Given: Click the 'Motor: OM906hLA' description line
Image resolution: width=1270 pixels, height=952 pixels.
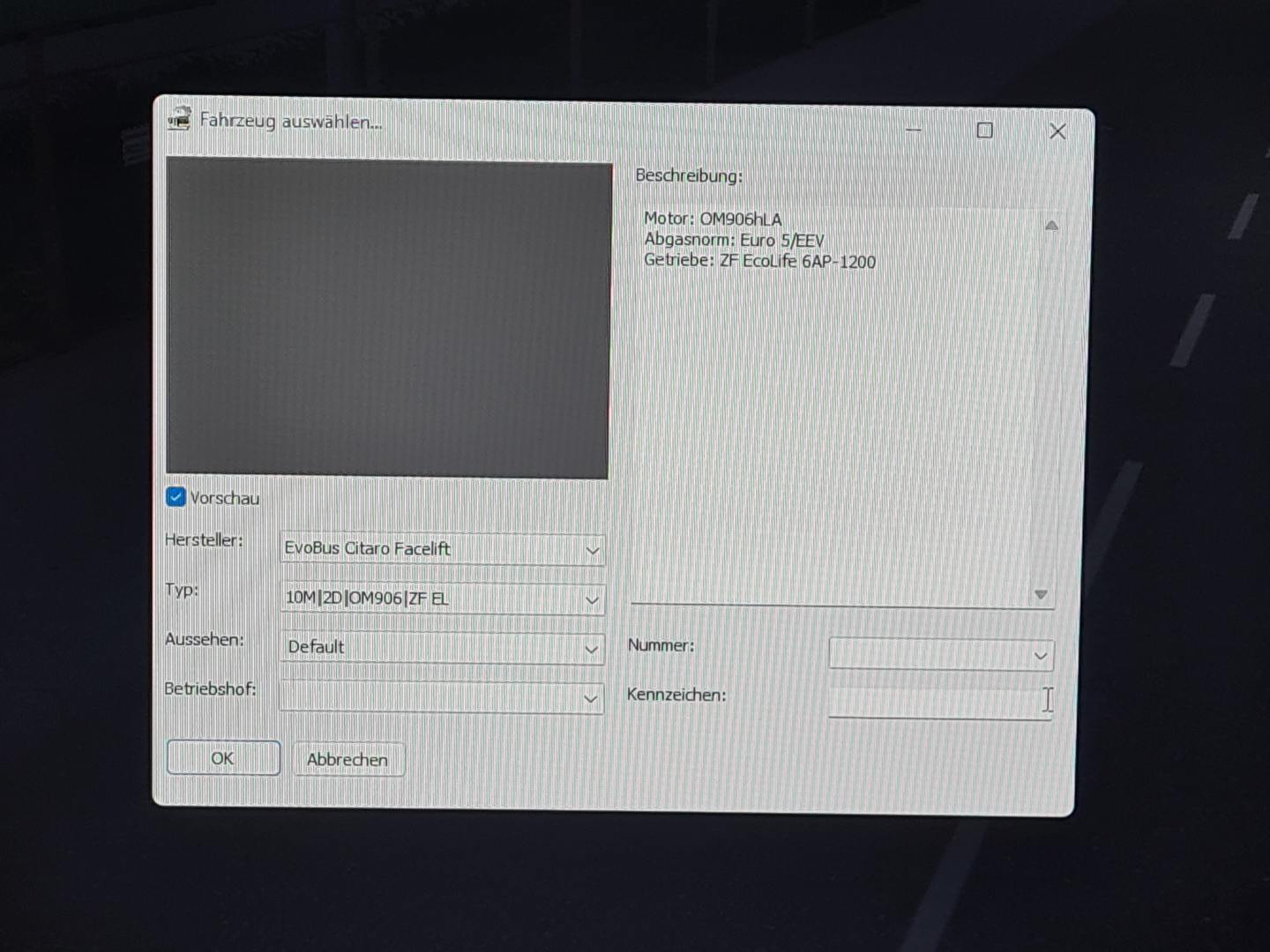Looking at the screenshot, I should click(713, 219).
